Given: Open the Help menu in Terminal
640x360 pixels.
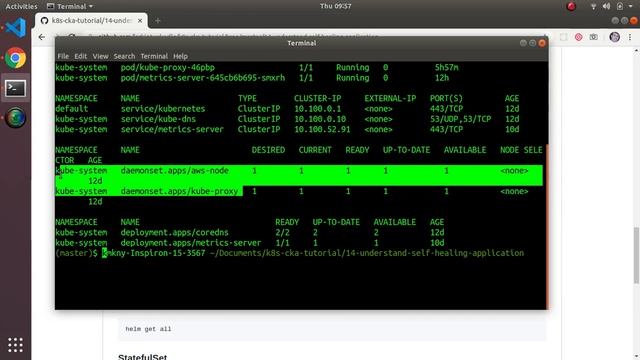Looking at the screenshot, I should point(180,56).
